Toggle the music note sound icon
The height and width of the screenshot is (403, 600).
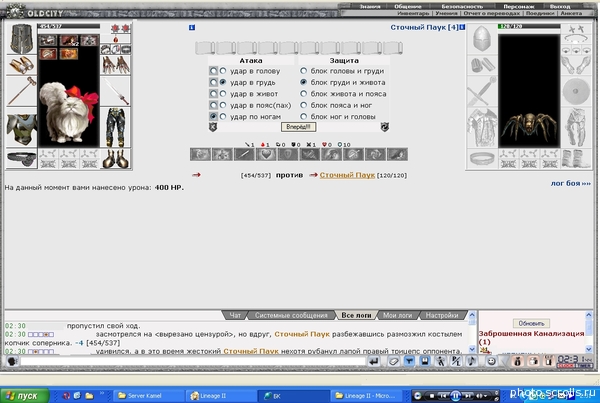[471, 361]
